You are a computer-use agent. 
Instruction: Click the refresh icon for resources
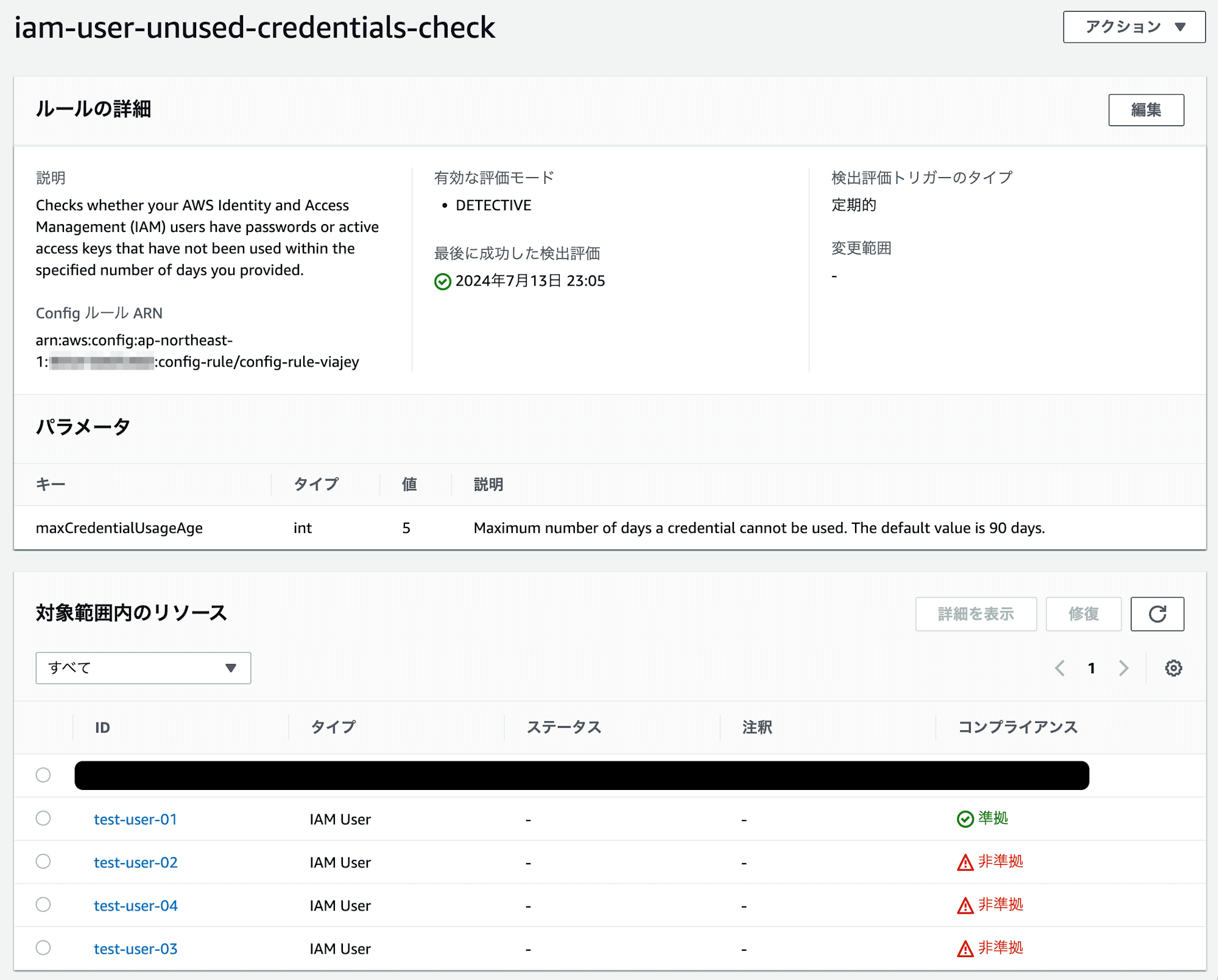tap(1157, 614)
